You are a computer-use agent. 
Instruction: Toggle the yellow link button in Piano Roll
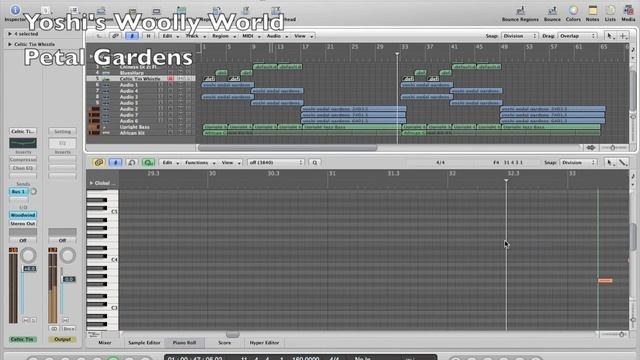pos(98,162)
